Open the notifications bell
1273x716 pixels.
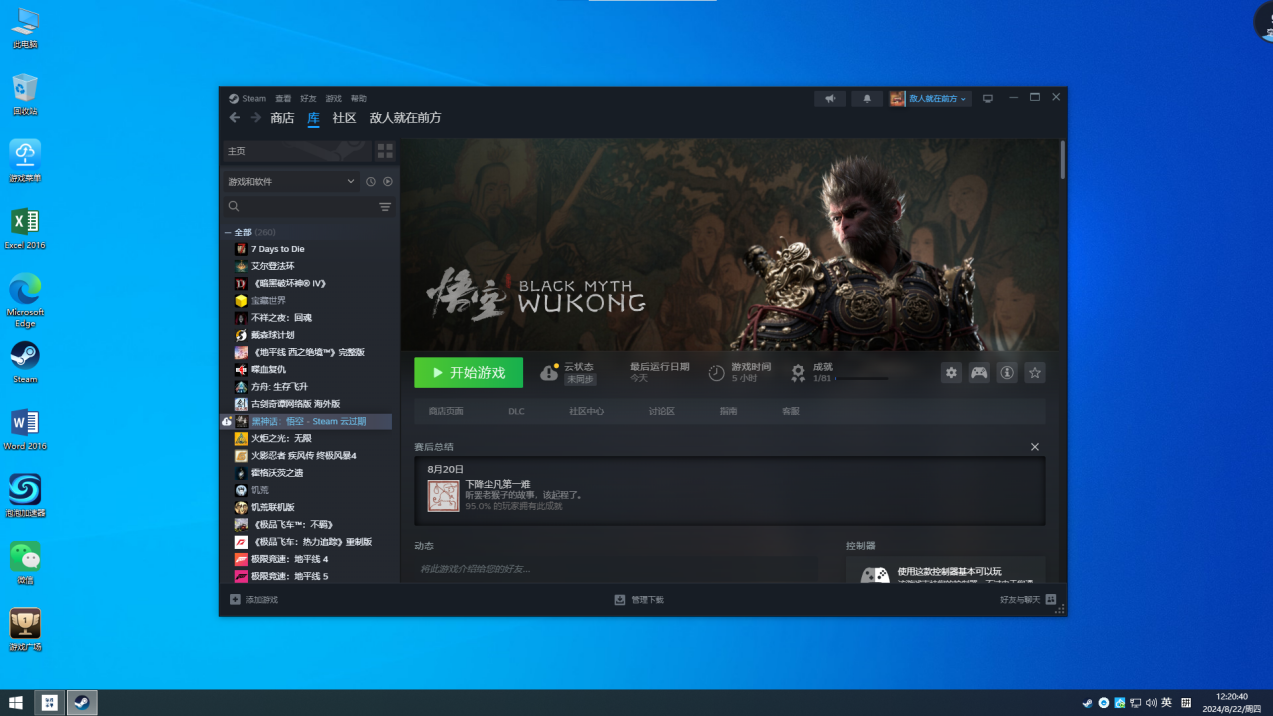click(x=867, y=99)
